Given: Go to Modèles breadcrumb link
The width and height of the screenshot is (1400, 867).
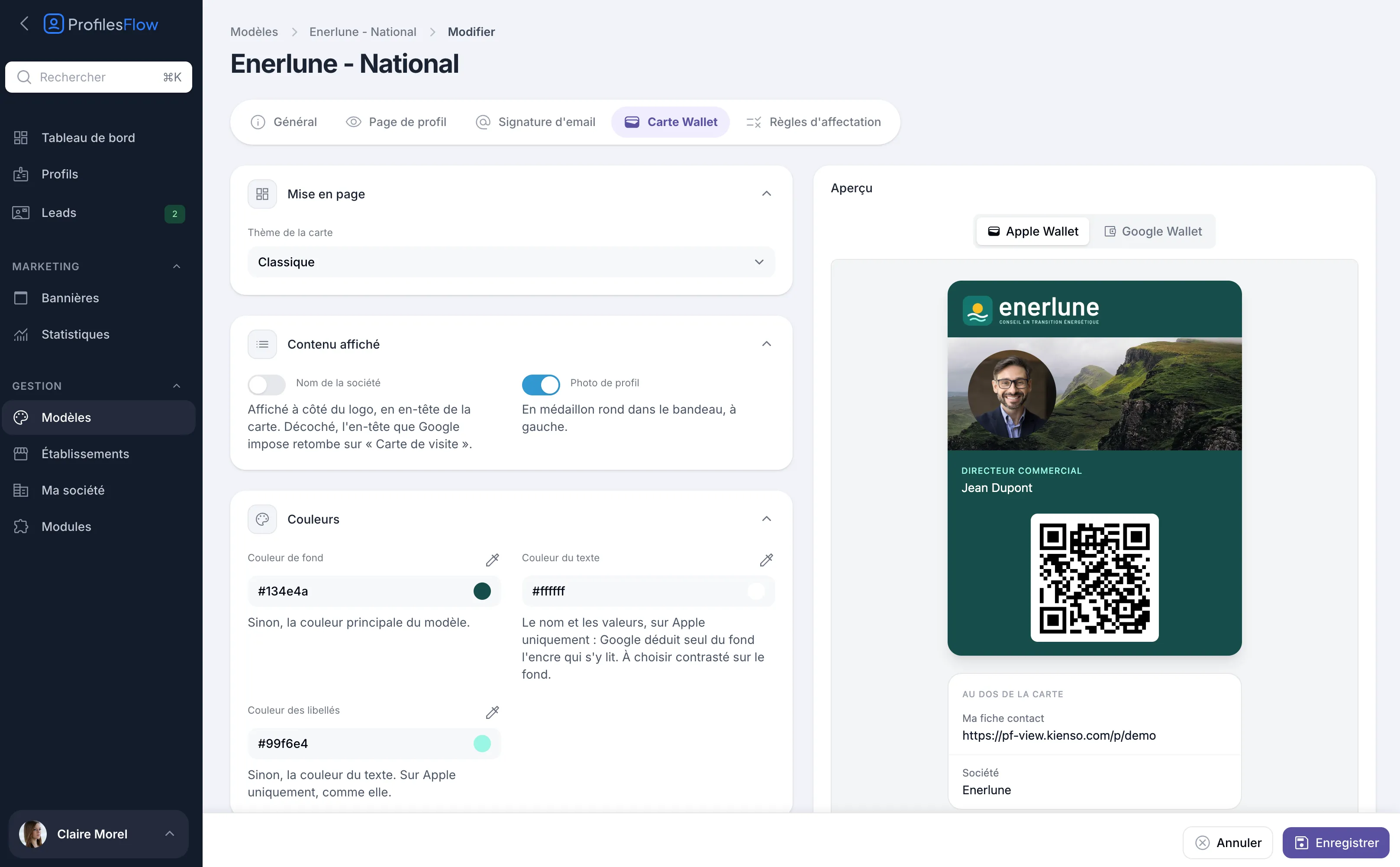Looking at the screenshot, I should pos(254,32).
